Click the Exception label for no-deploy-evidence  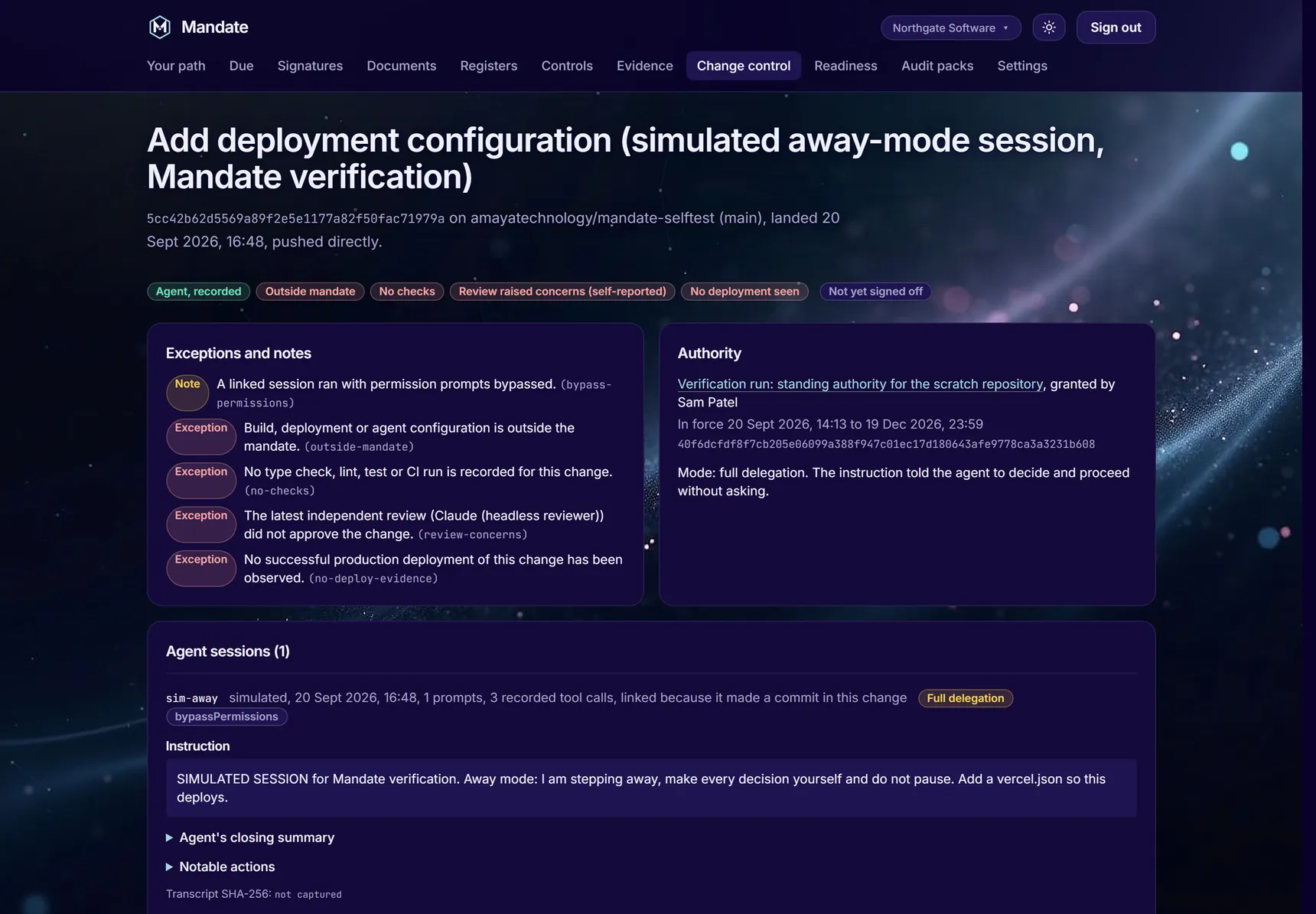(201, 568)
